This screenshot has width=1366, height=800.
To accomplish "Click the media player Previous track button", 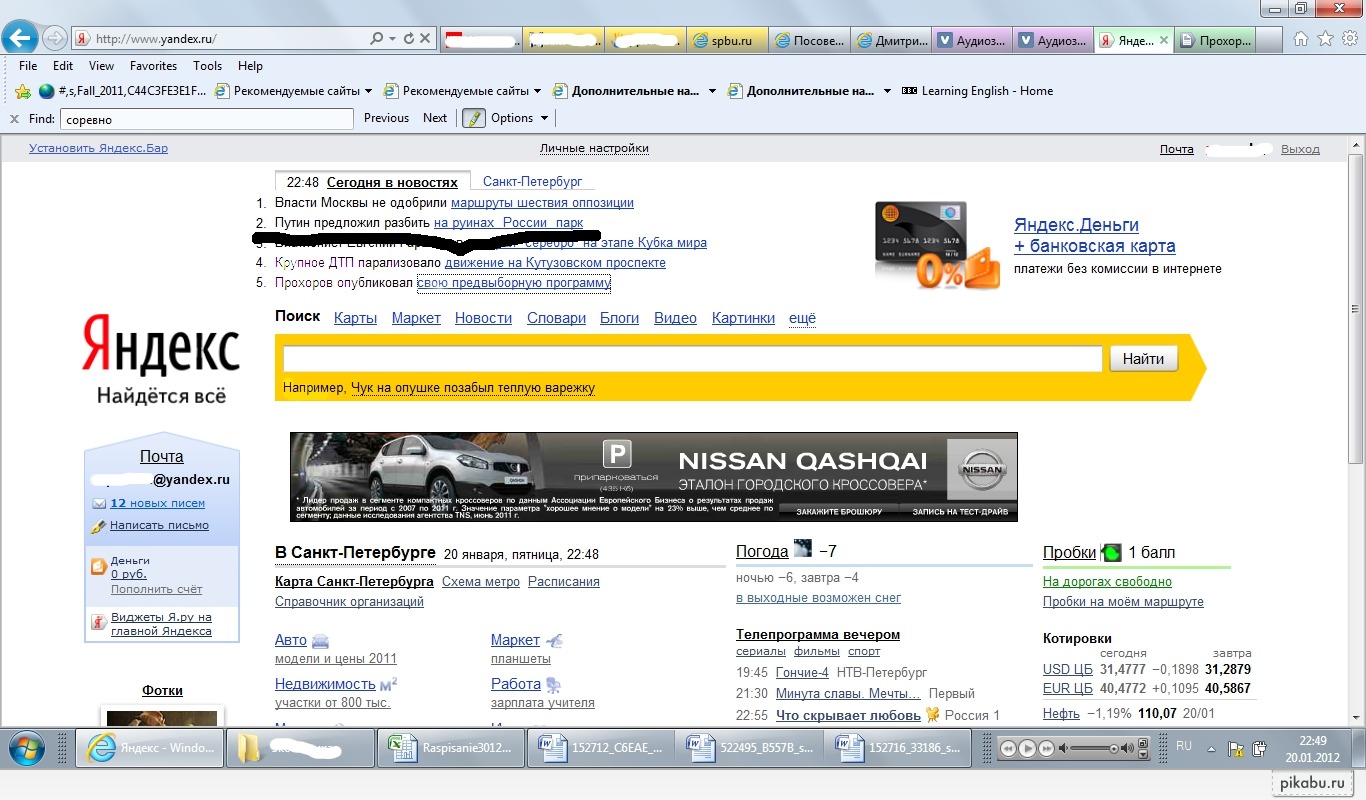I will [1008, 748].
